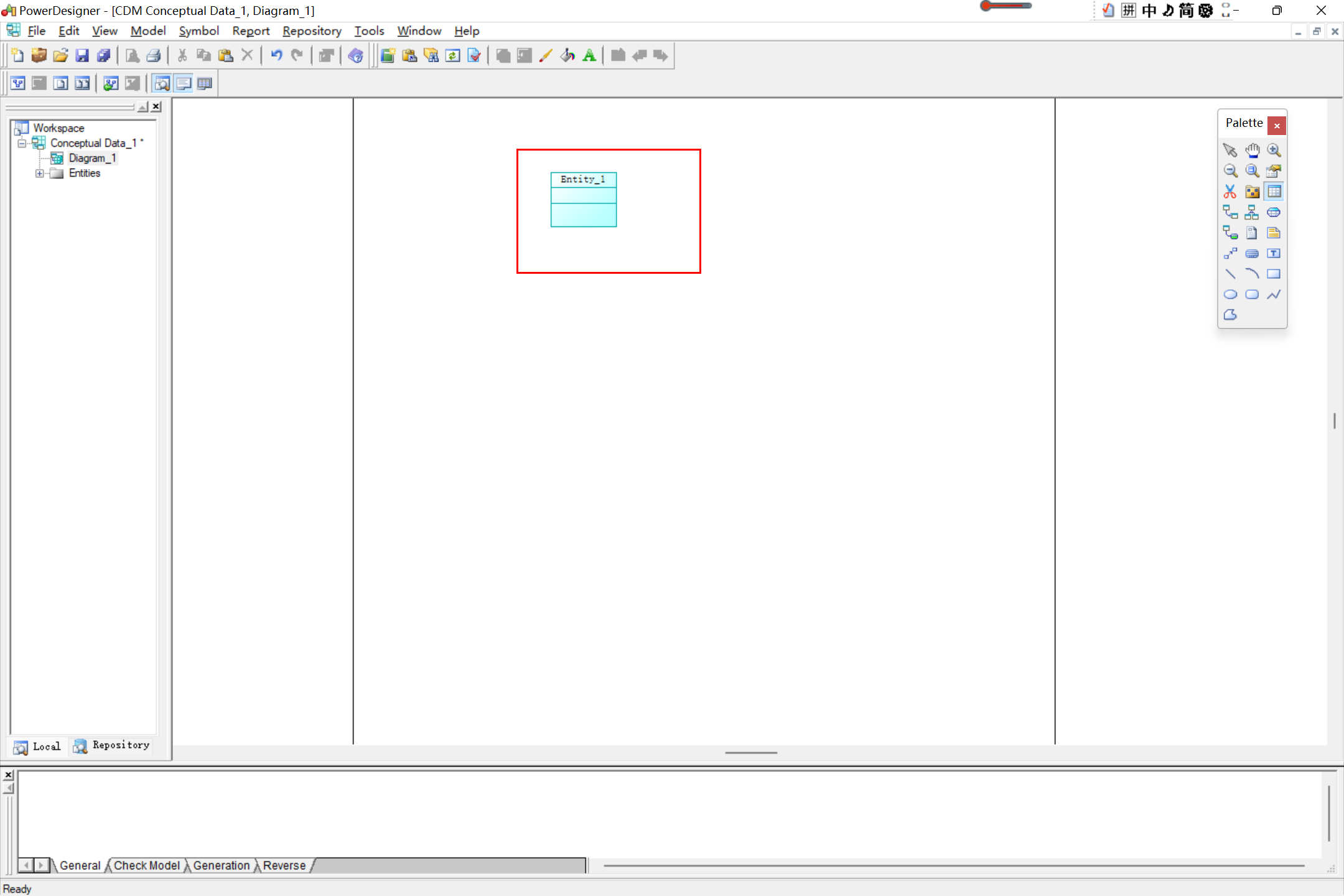Collapse the Conceptual Data_1 tree node

pos(22,143)
